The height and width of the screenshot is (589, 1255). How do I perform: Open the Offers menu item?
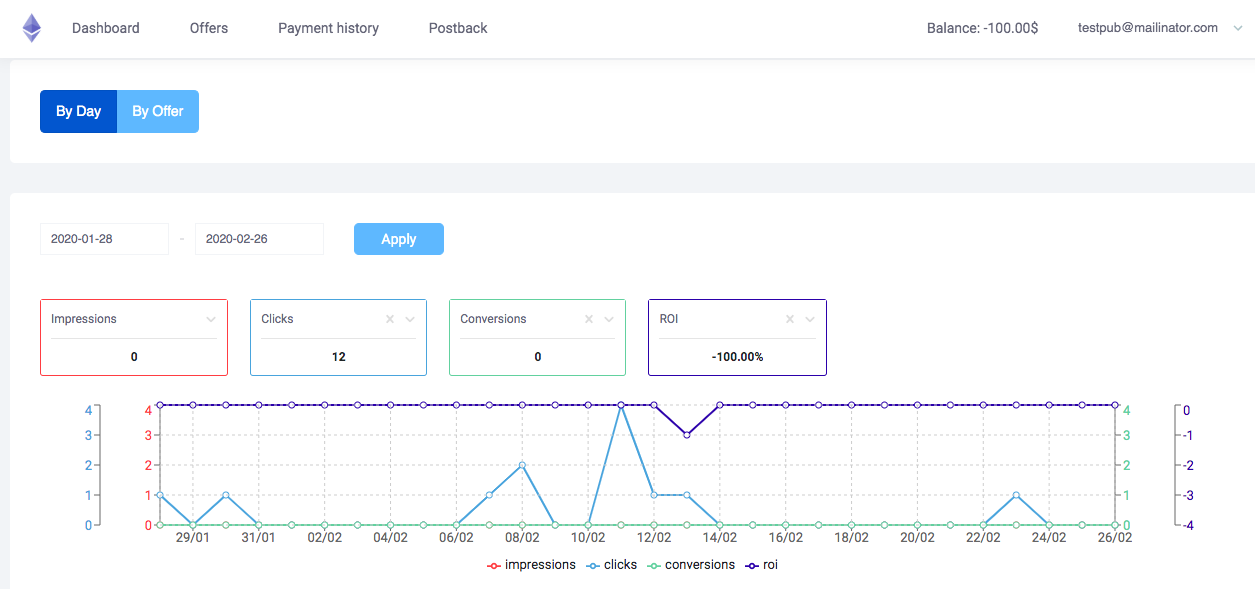[x=209, y=28]
